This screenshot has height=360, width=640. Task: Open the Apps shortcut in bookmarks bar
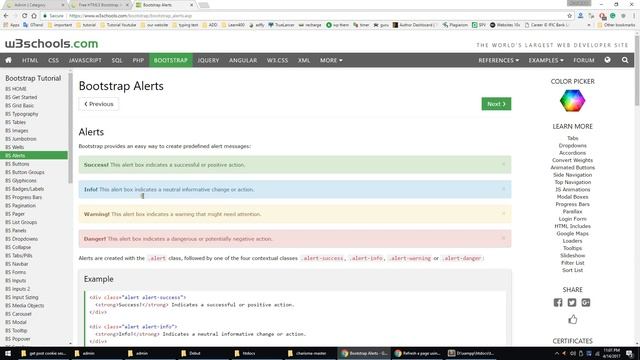(11, 25)
